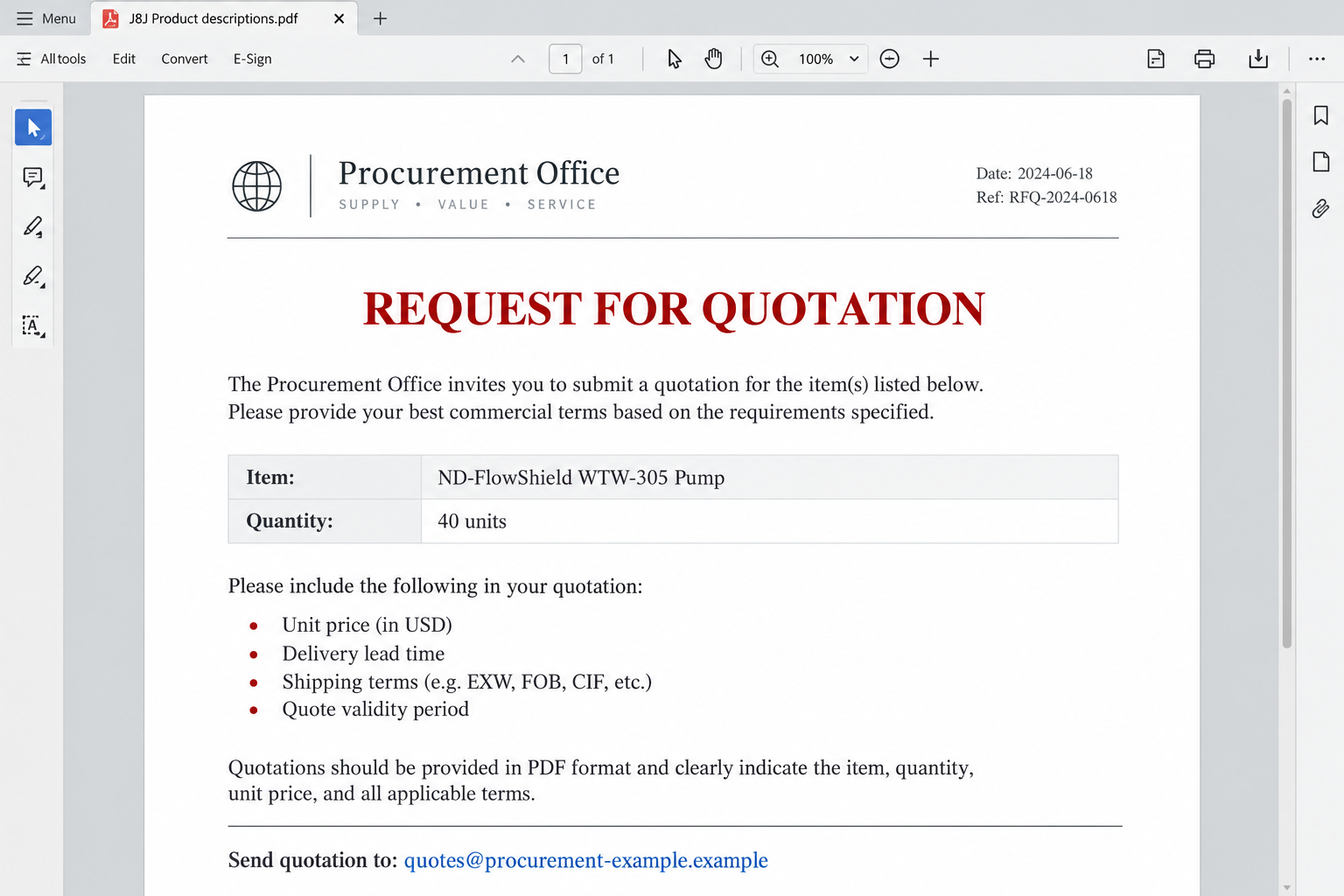
Task: Choose the Select tool in left sidebar
Action: tap(33, 128)
